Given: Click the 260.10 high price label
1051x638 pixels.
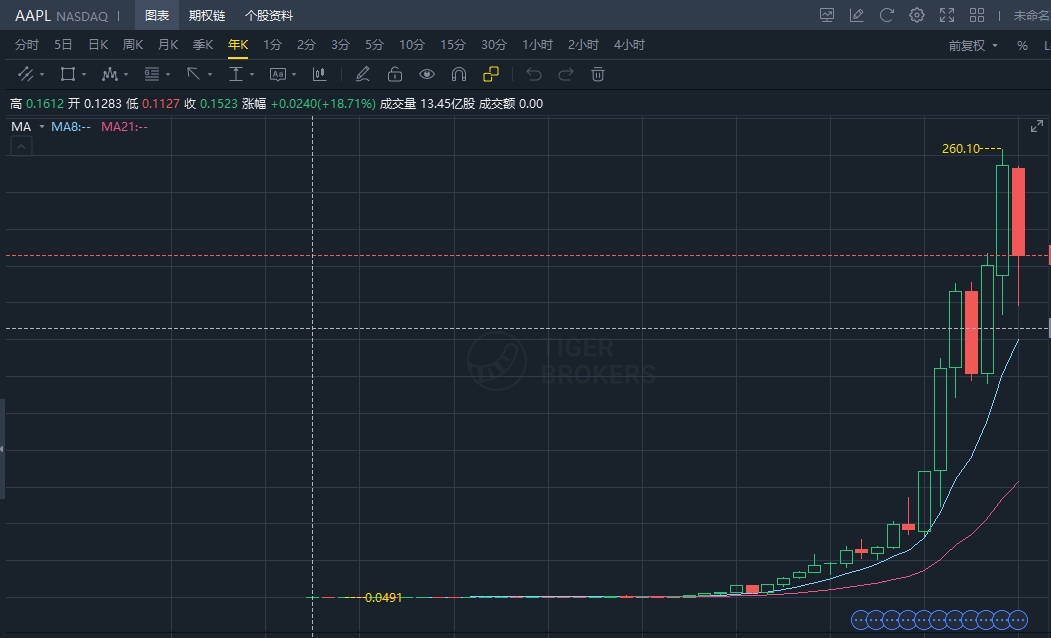Looking at the screenshot, I should (x=961, y=148).
